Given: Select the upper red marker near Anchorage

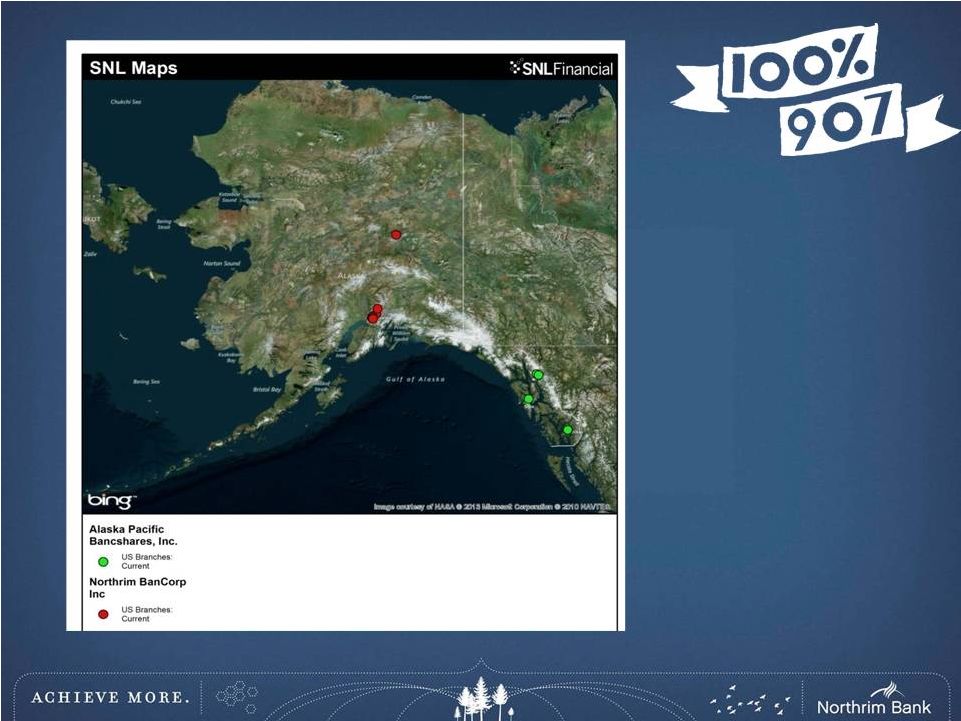Looking at the screenshot, I should tap(377, 310).
